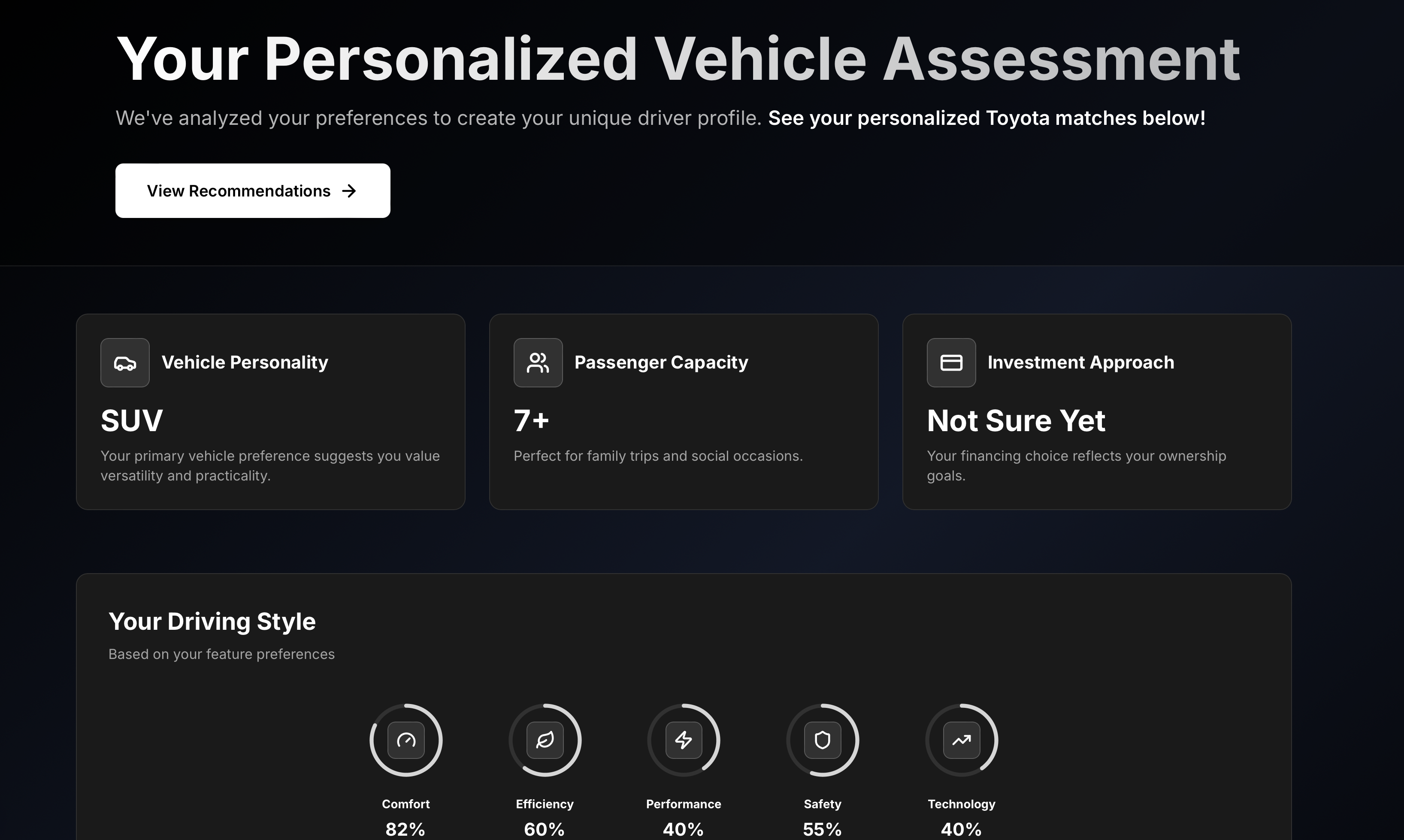Click the Safety 55% percentage text
Viewport: 1404px width, 840px height.
click(x=822, y=829)
